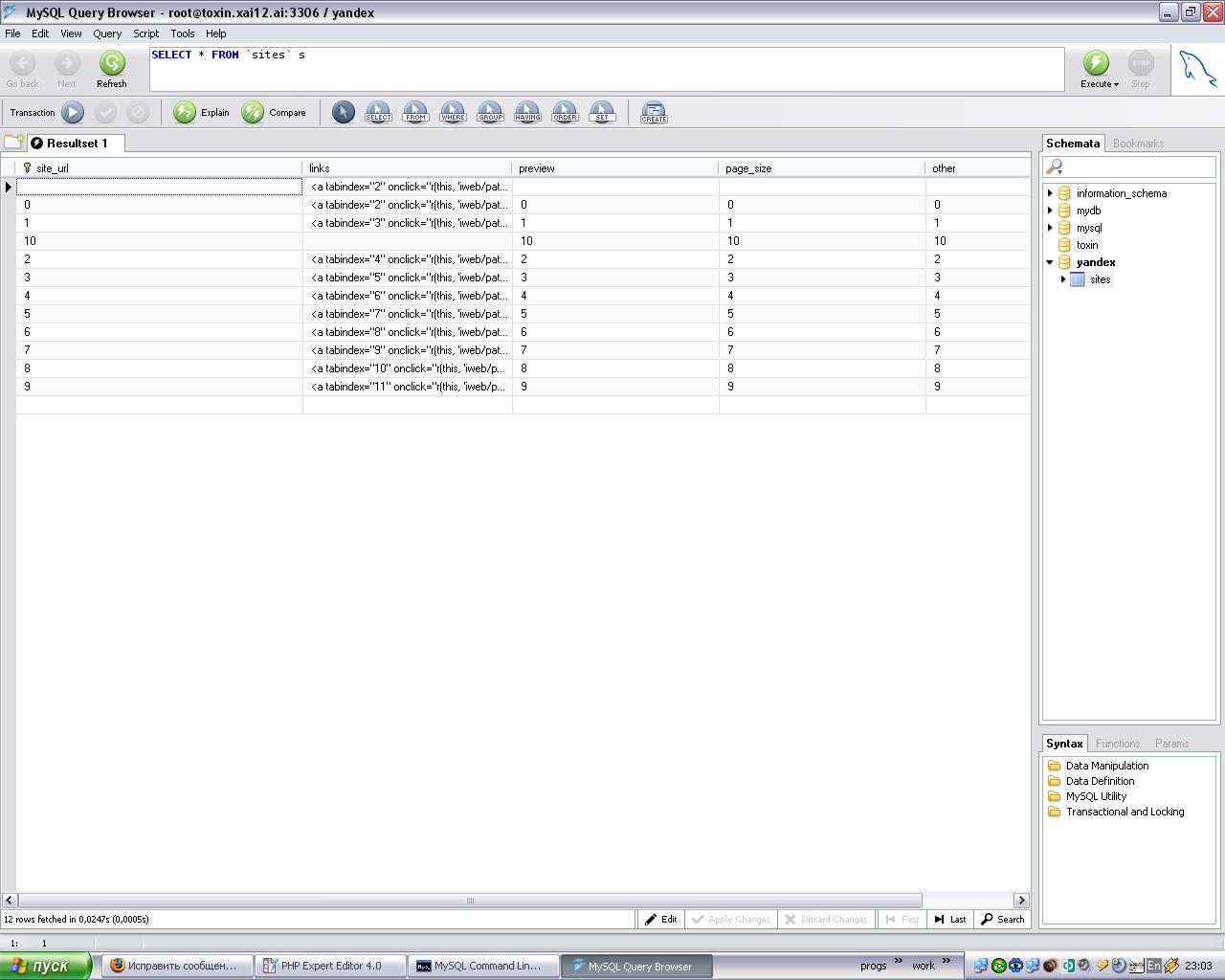Select the Resultset 1 tab
Viewport: 1225px width, 980px height.
[x=75, y=144]
